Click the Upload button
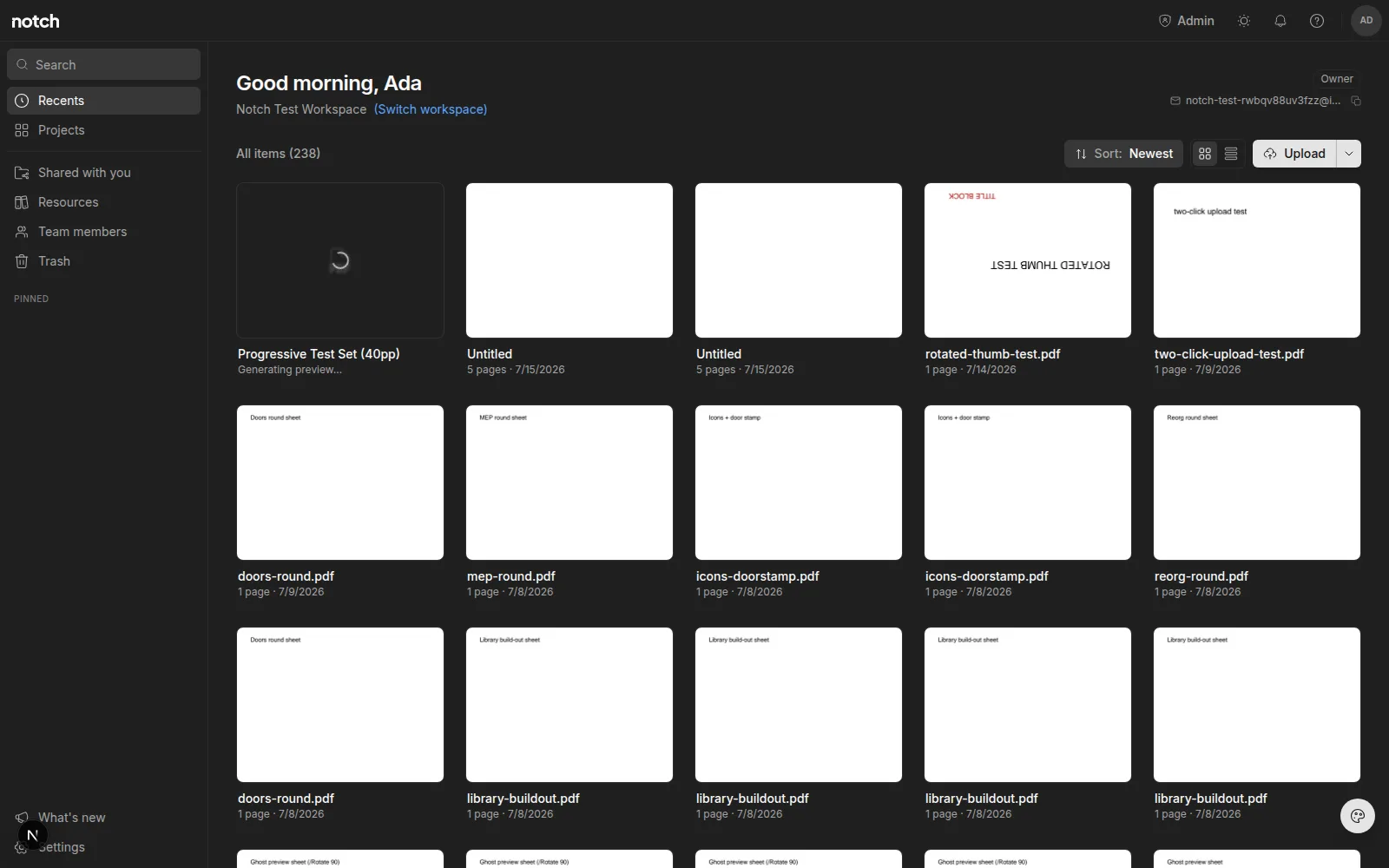Viewport: 1389px width, 868px height. [x=1294, y=154]
